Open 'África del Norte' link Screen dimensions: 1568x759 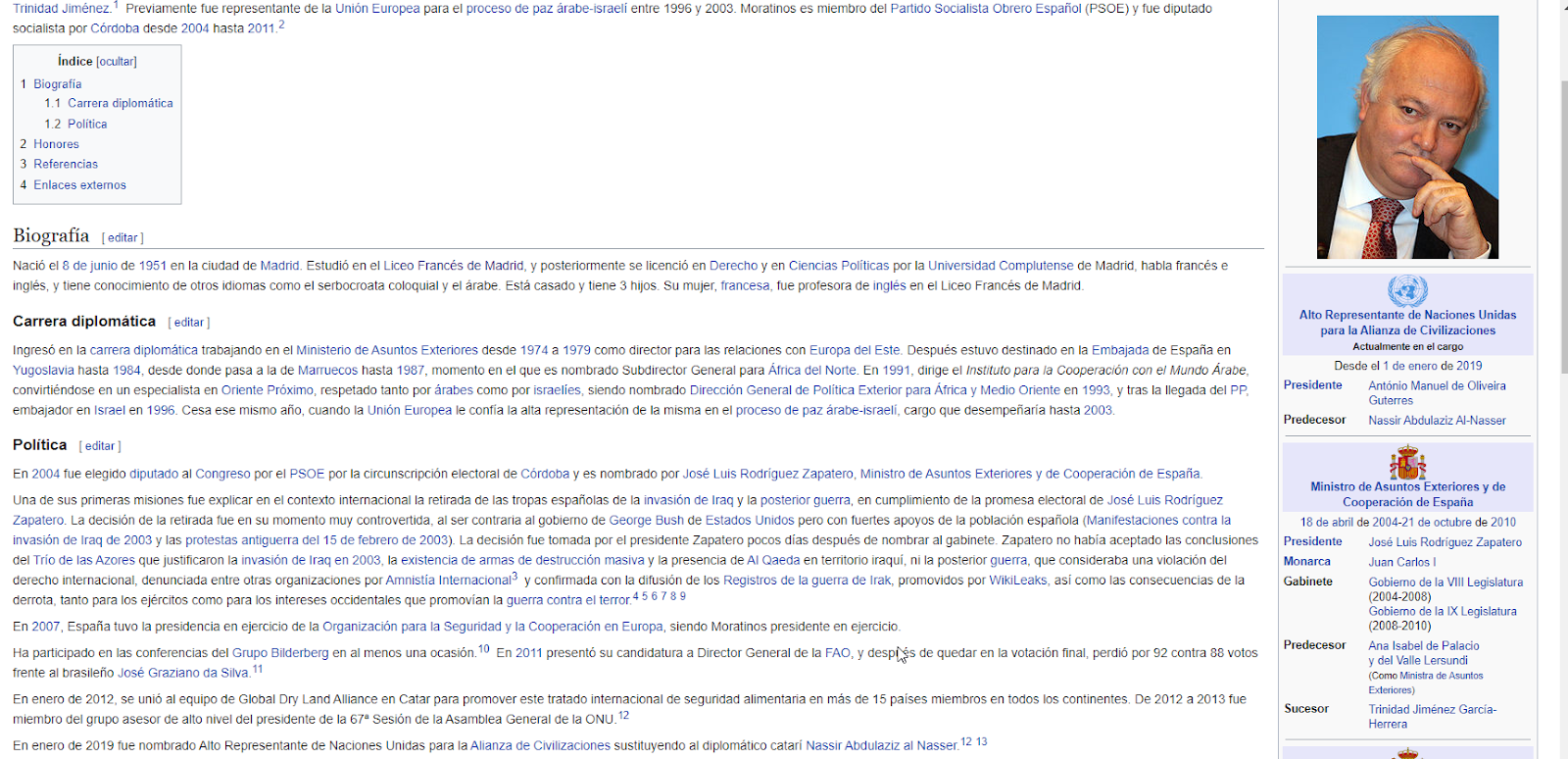click(x=812, y=371)
